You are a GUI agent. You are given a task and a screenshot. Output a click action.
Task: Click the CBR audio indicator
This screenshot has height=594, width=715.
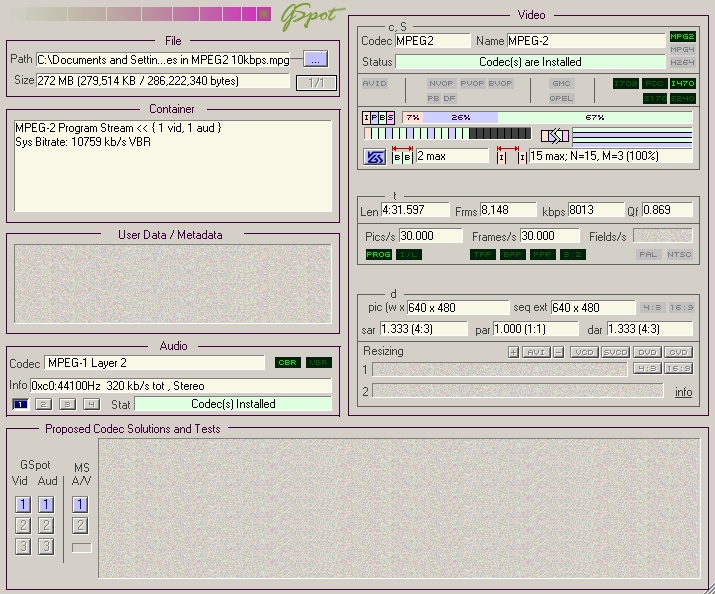click(288, 363)
